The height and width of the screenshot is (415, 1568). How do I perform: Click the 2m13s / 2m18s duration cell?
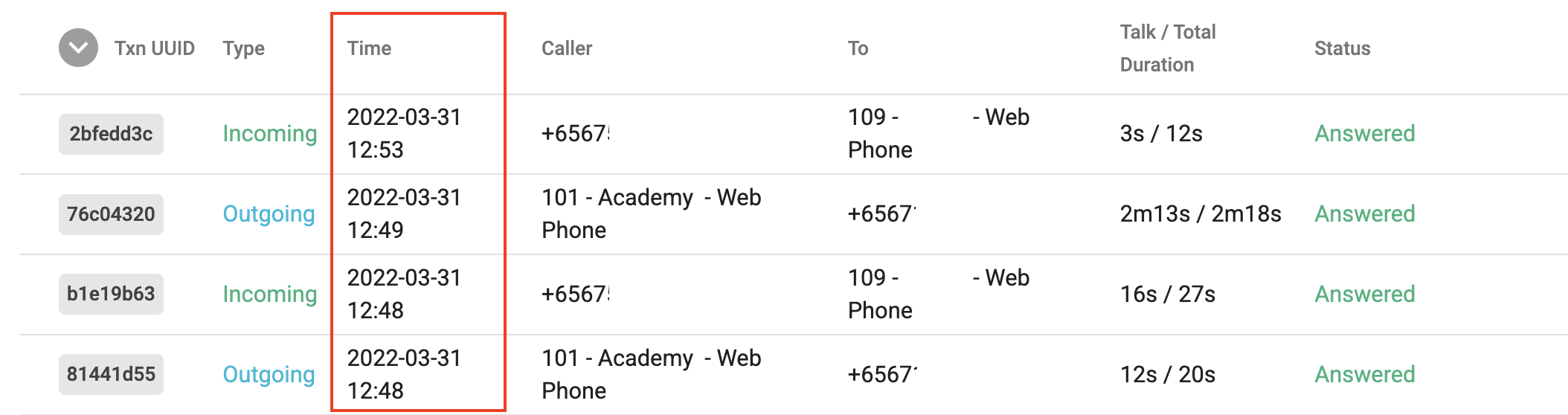1201,214
